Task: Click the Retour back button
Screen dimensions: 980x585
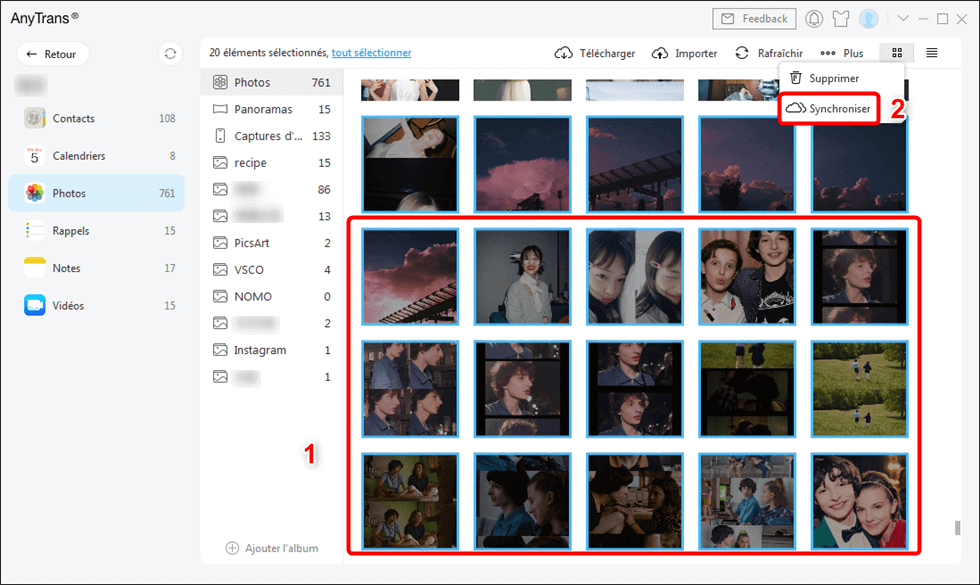Action: click(52, 54)
